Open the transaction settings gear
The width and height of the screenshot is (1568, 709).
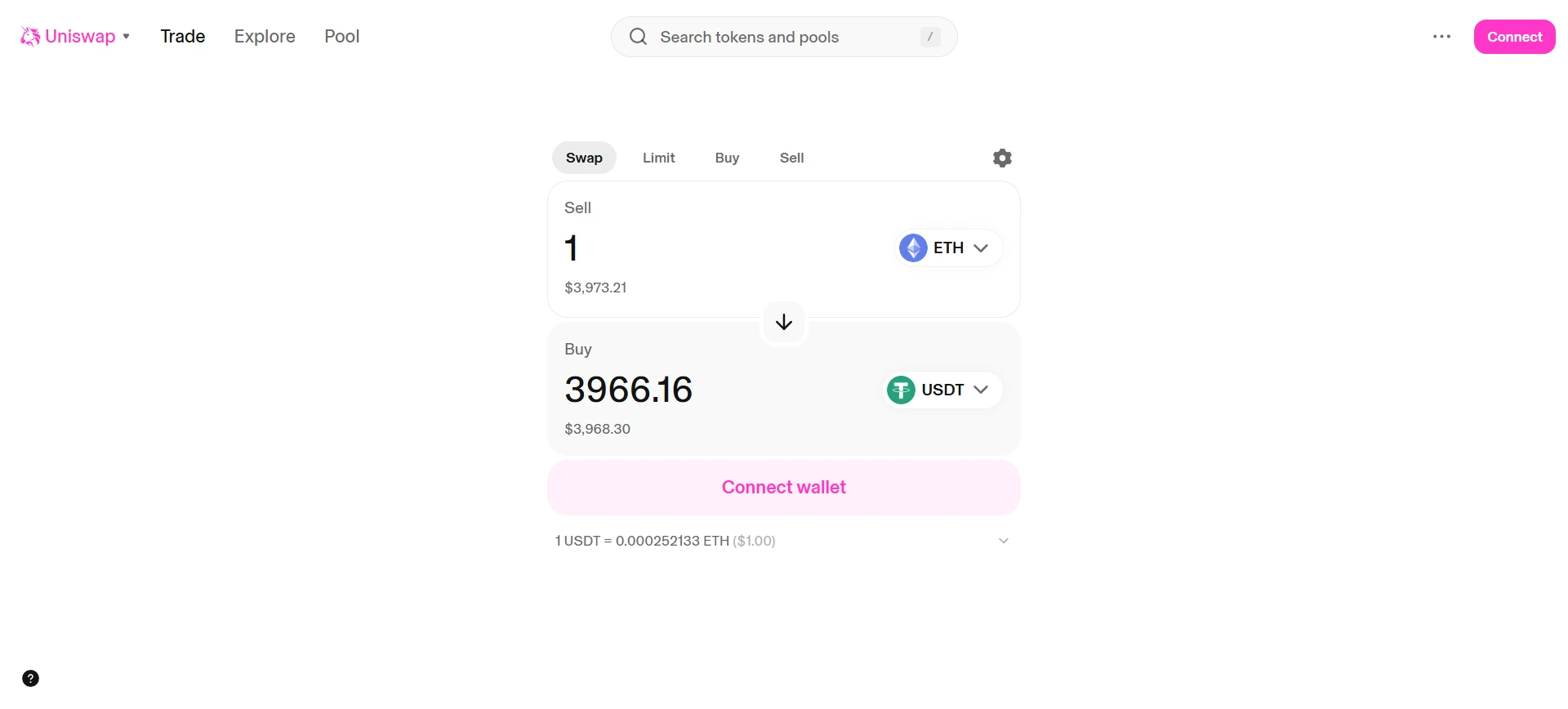(1001, 157)
